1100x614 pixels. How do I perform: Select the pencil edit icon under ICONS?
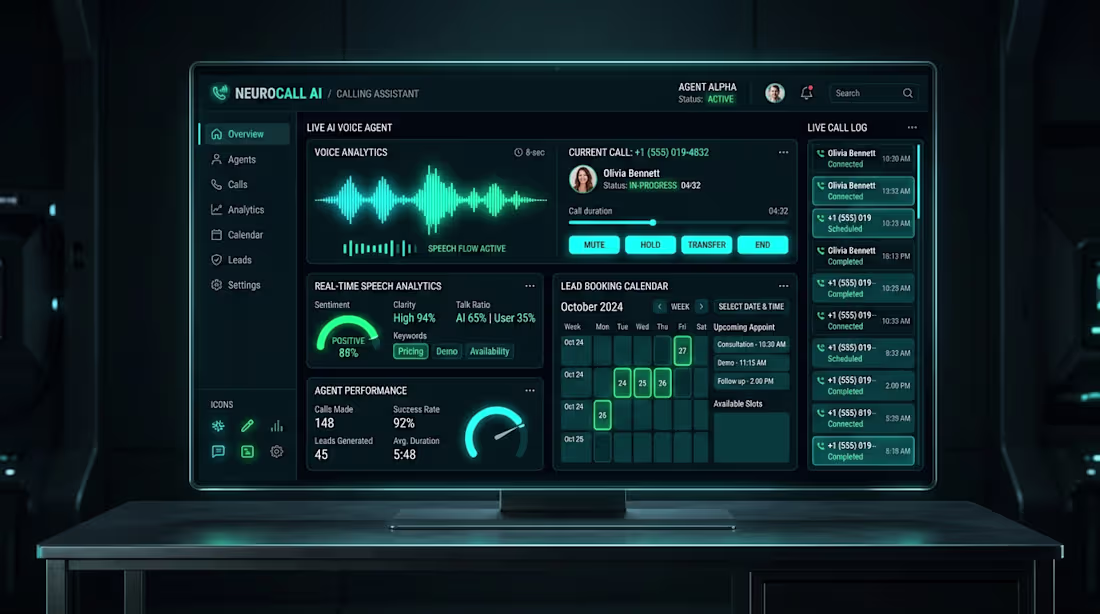coord(248,426)
